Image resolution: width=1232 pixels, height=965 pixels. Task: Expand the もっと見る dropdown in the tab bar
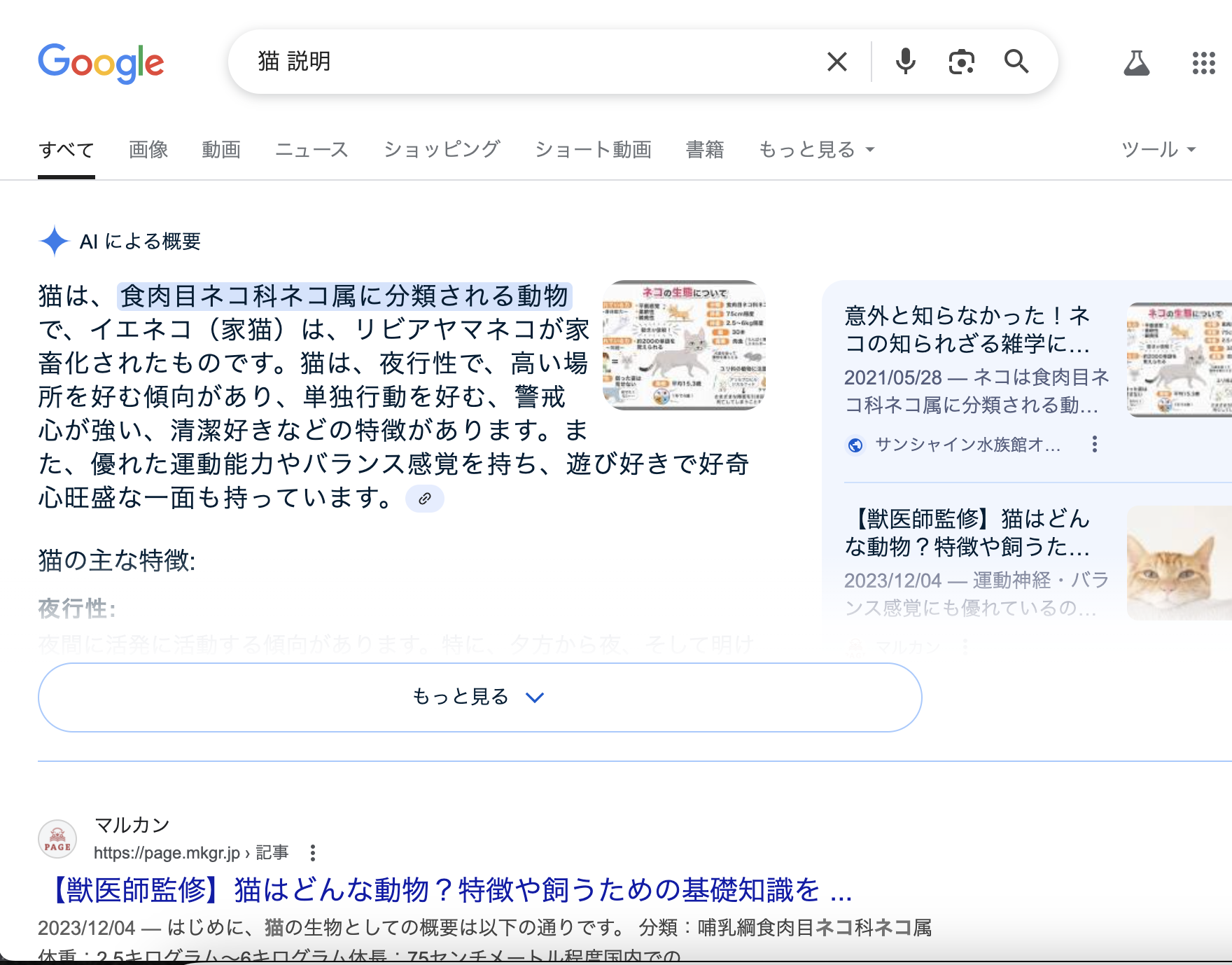coord(816,149)
